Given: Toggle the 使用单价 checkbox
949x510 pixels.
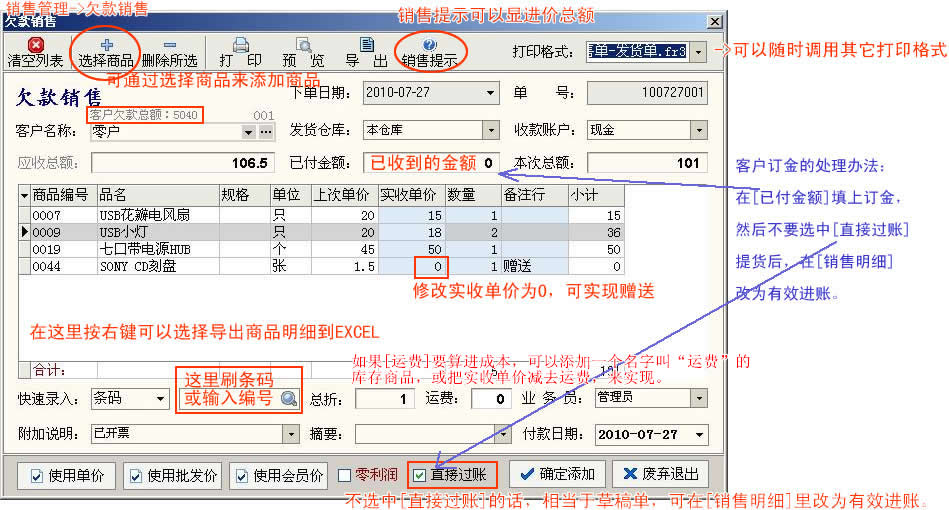Looking at the screenshot, I should coord(37,475).
